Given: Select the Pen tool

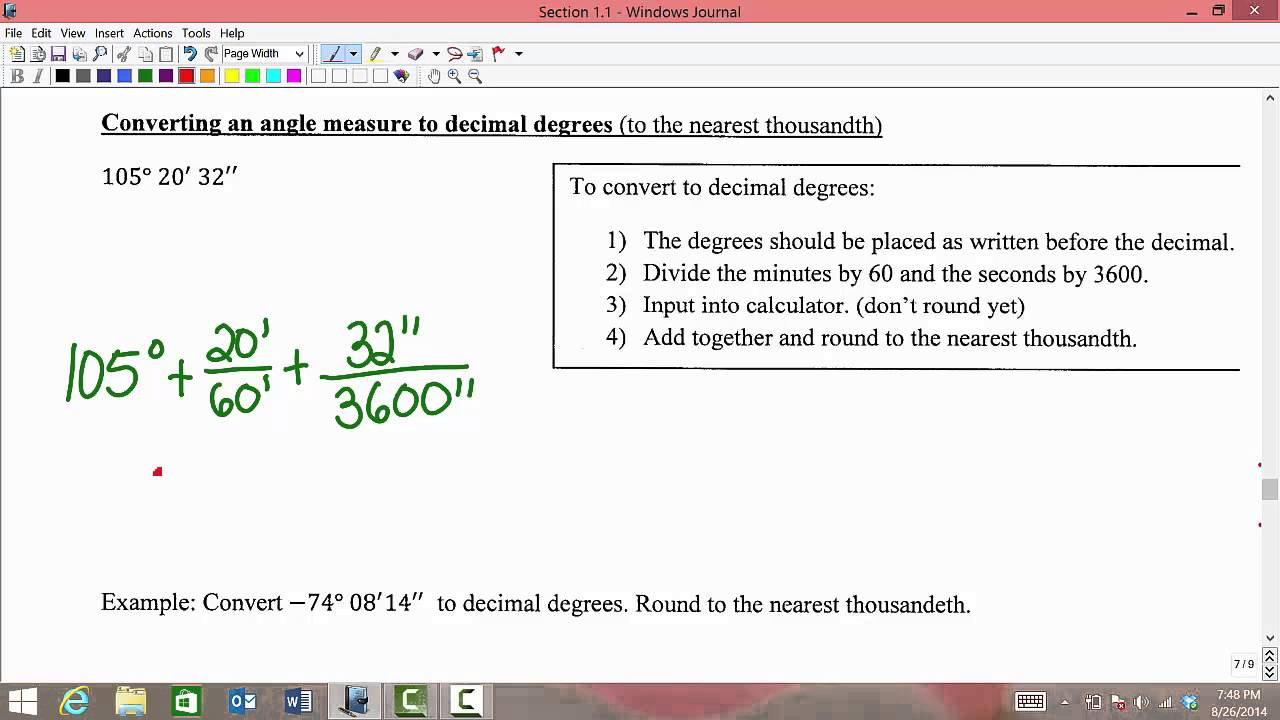Looking at the screenshot, I should tap(334, 54).
